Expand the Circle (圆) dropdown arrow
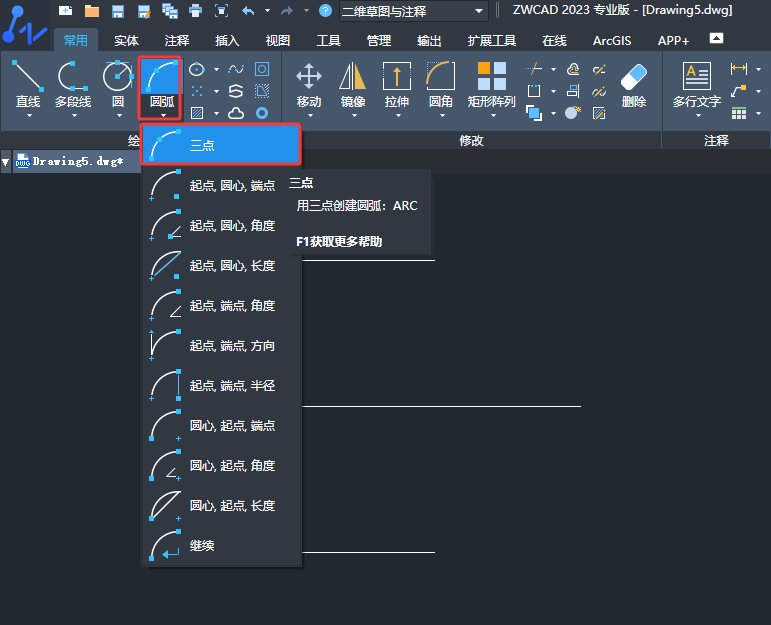Screen dimensions: 771x625 pos(119,116)
